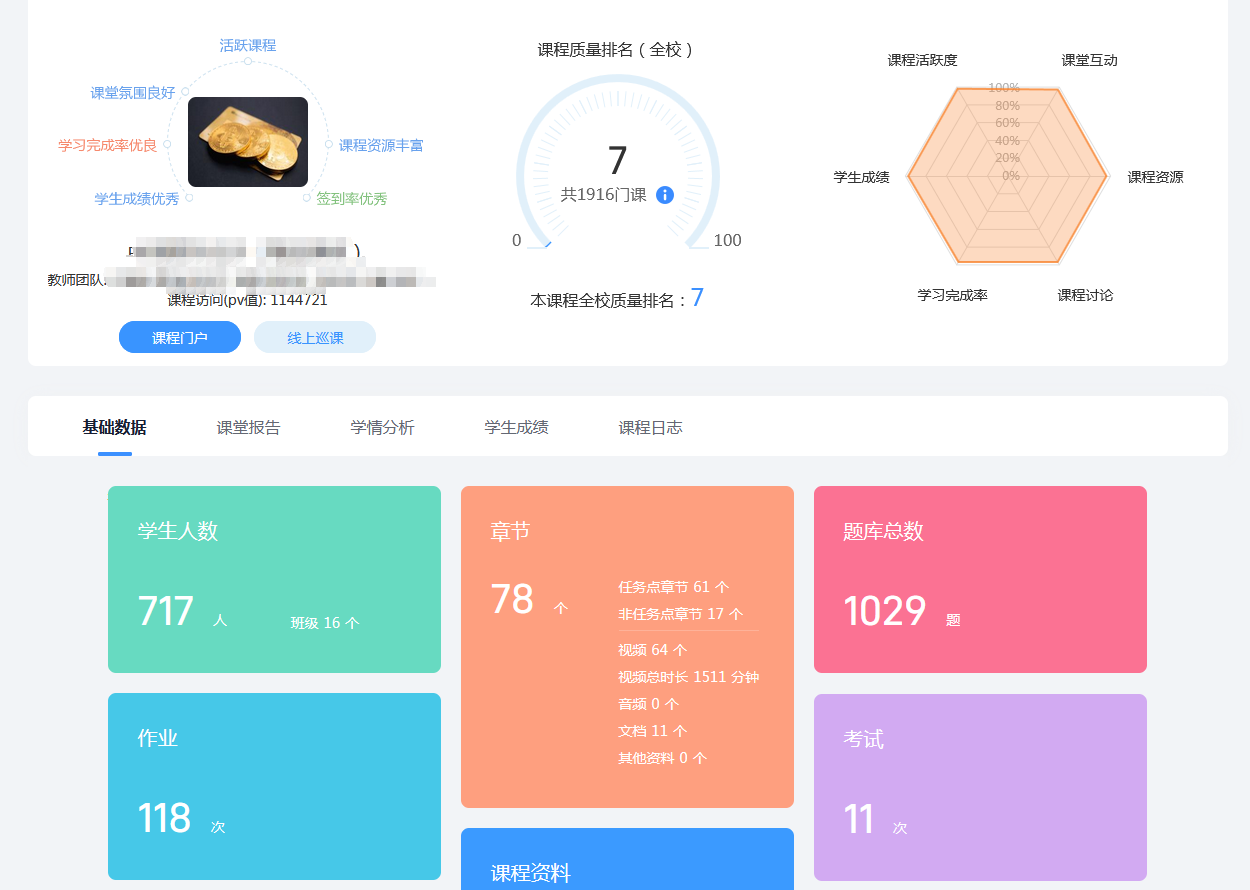Viewport: 1250px width, 890px height.
Task: Click the 学生人数 card showing 717
Action: 274,579
